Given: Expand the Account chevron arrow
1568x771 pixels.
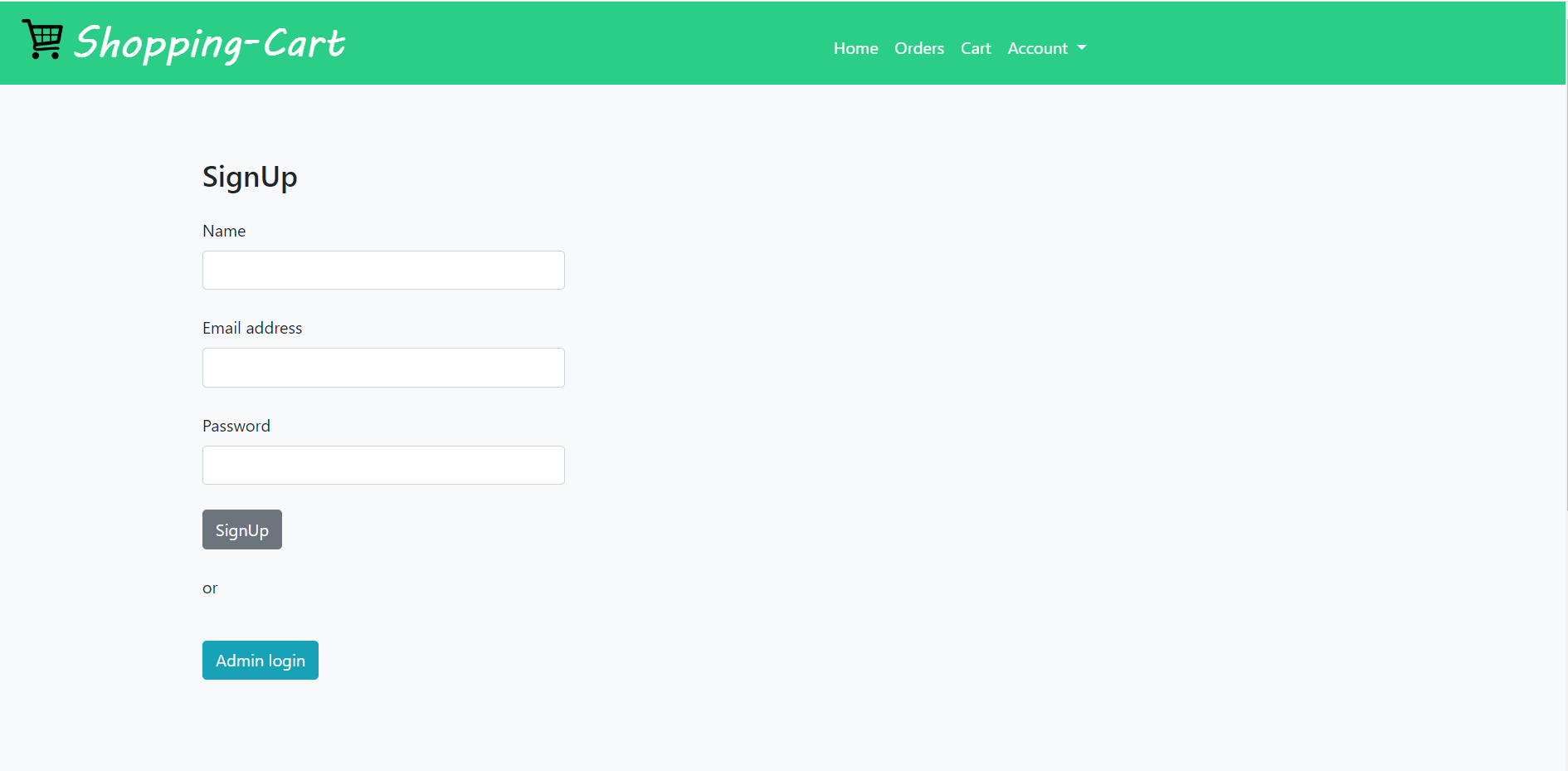Looking at the screenshot, I should coord(1081,48).
